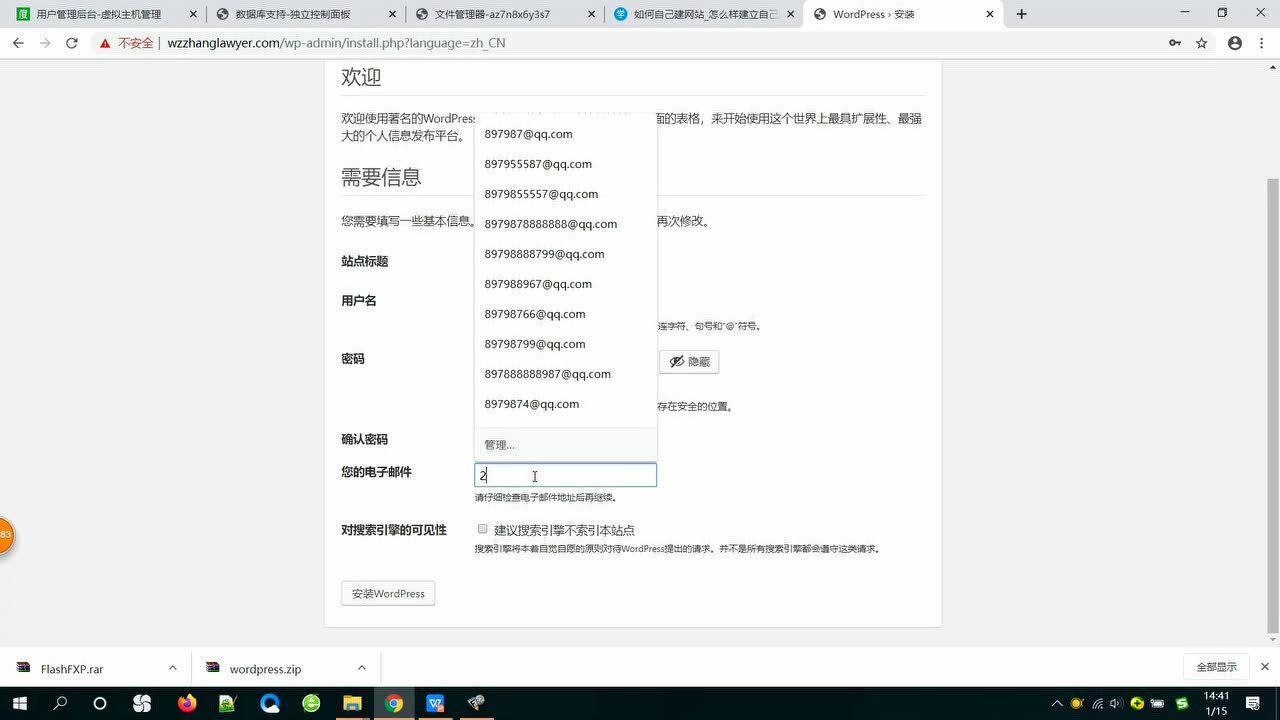The height and width of the screenshot is (720, 1280).
Task: Focus the 您的电子邮件 input field
Action: point(565,475)
